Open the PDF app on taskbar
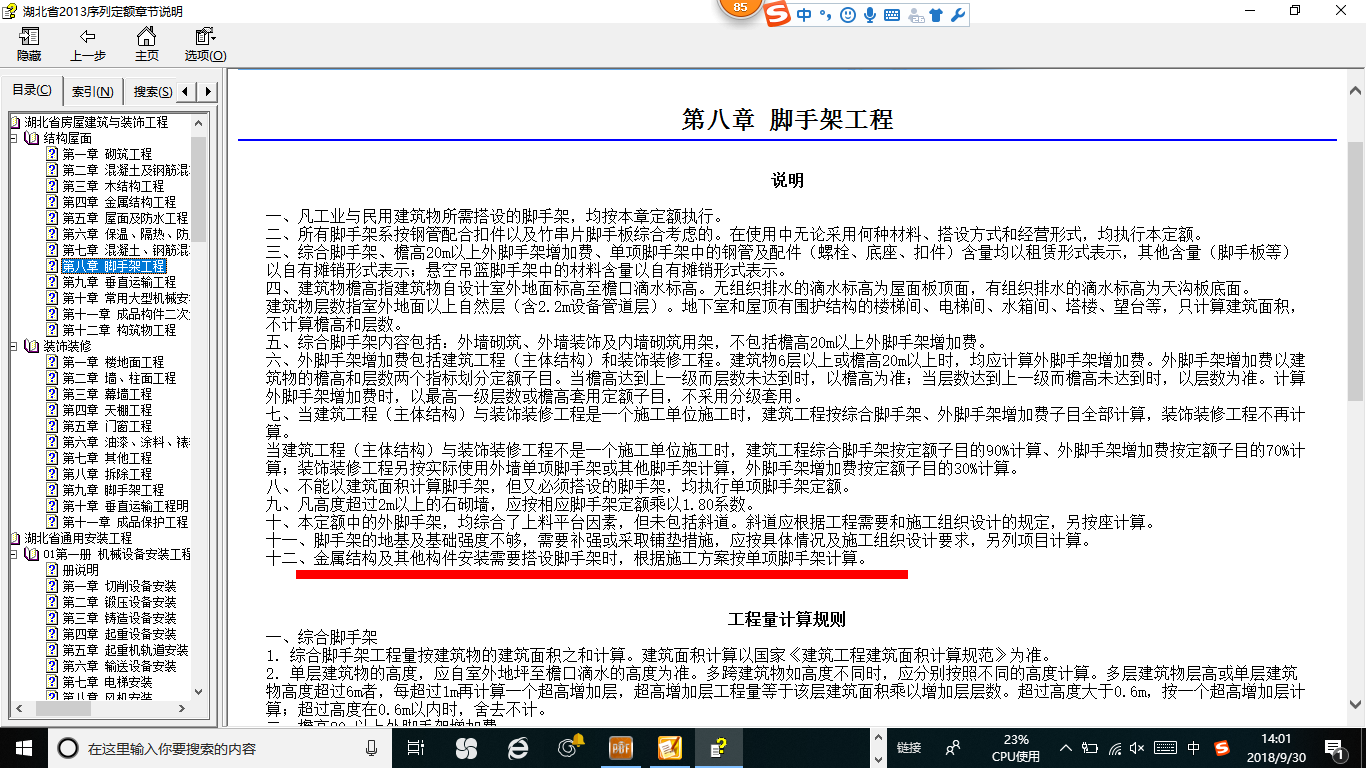 coord(620,747)
